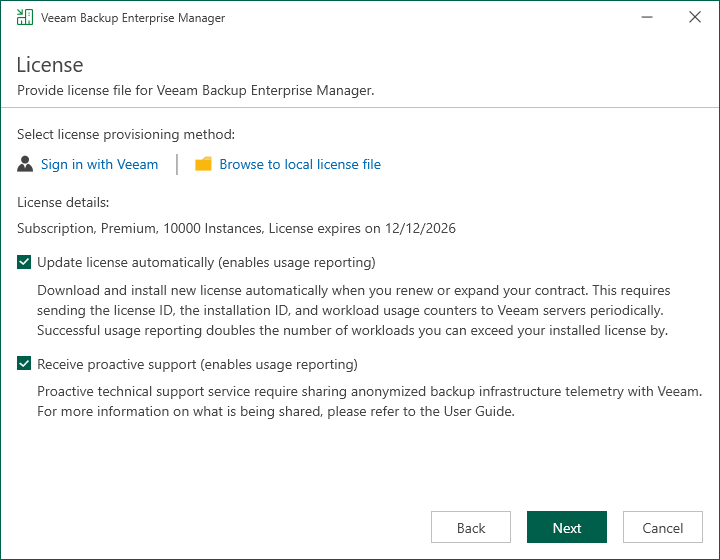Click the automatic license download description paragraph

[353, 310]
